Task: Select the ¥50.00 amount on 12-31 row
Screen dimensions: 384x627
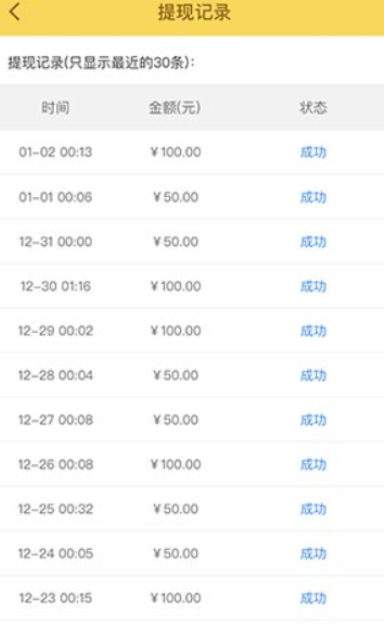Action: click(176, 242)
